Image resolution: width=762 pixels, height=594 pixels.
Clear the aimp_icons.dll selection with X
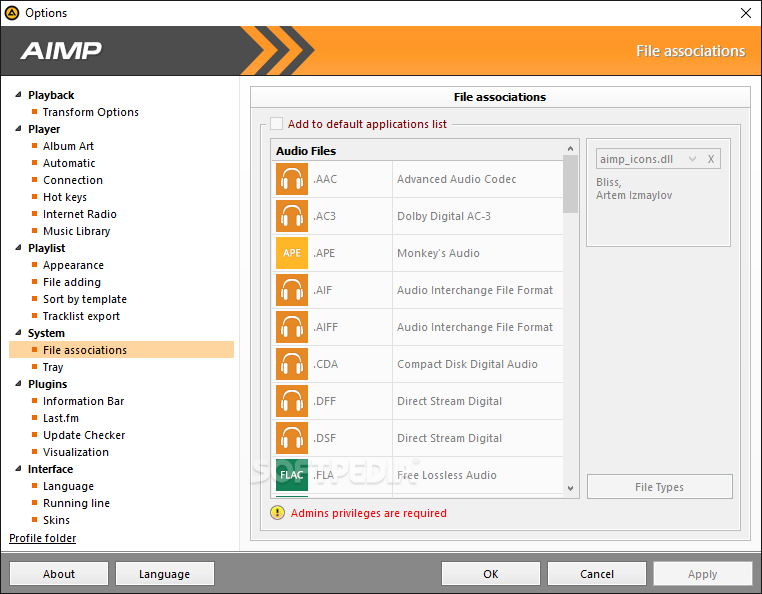click(711, 159)
